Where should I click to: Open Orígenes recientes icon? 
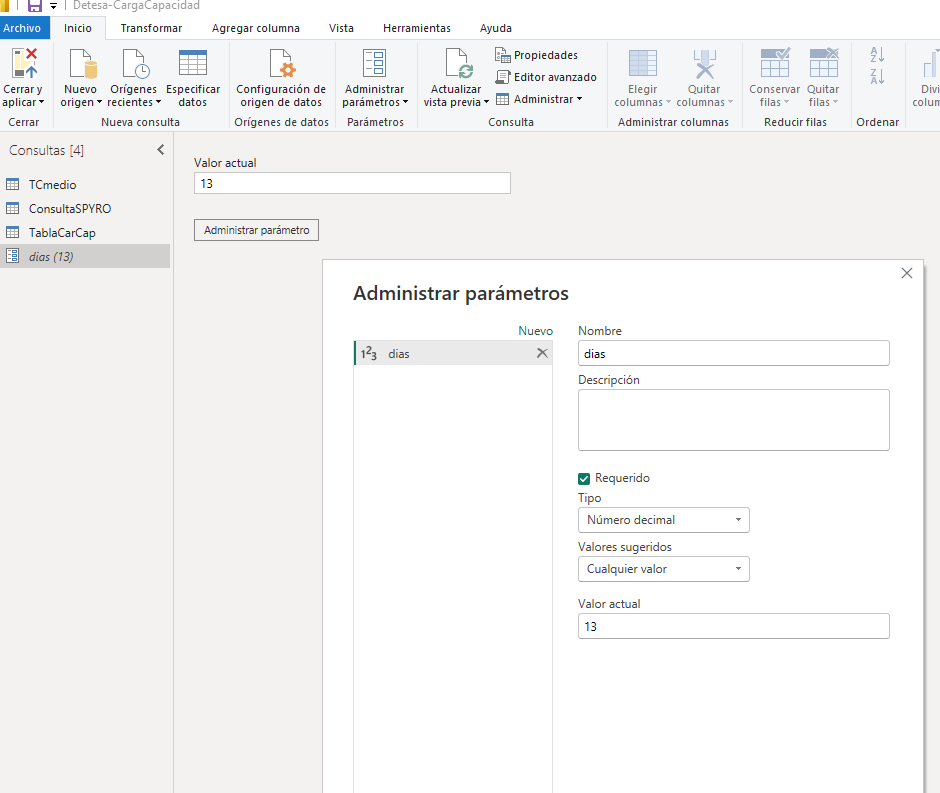click(x=135, y=64)
